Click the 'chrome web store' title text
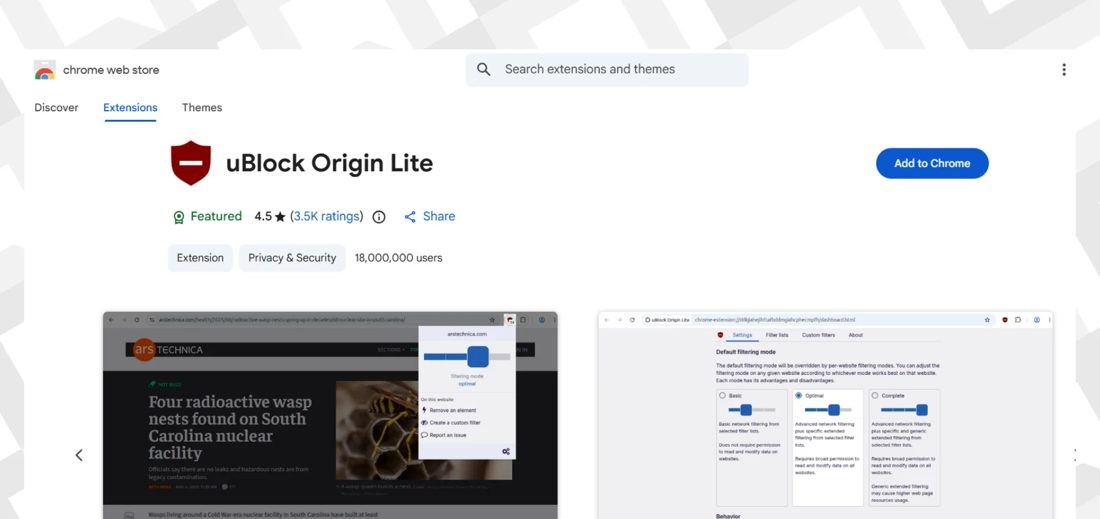1100x519 pixels. point(111,69)
